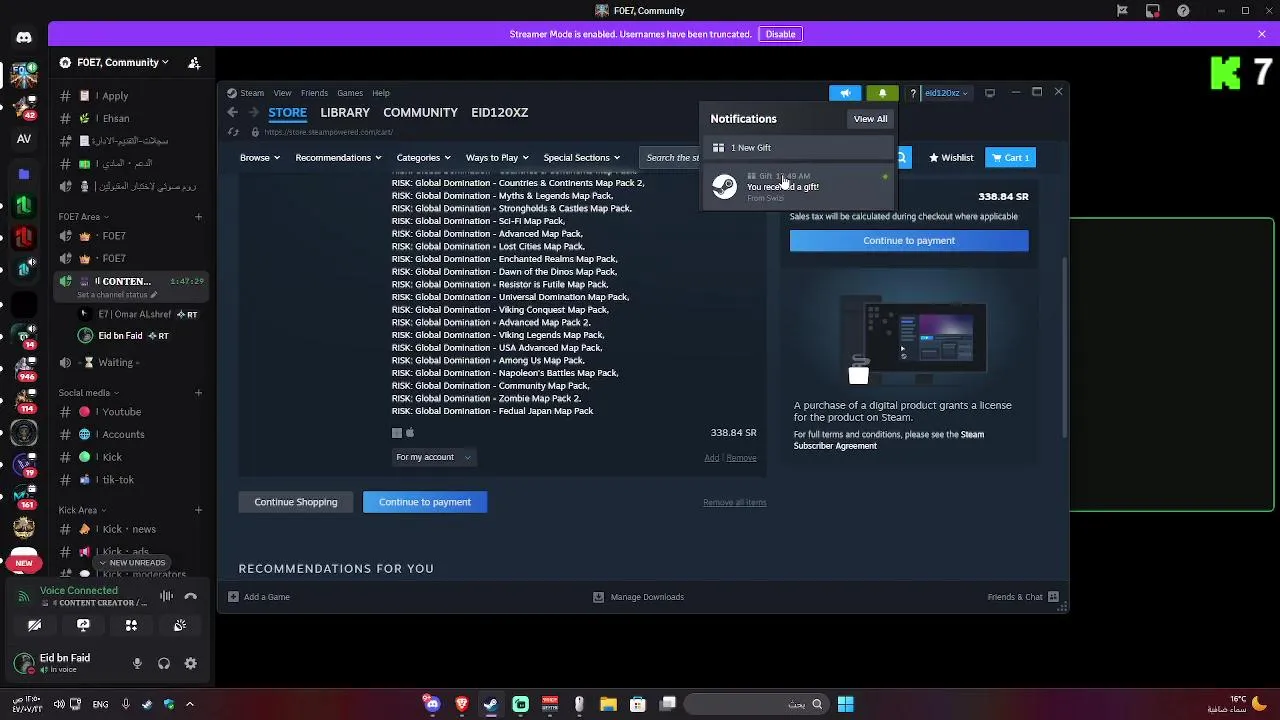Open You received a gift notification
This screenshot has height=720, width=1280.
click(x=797, y=186)
